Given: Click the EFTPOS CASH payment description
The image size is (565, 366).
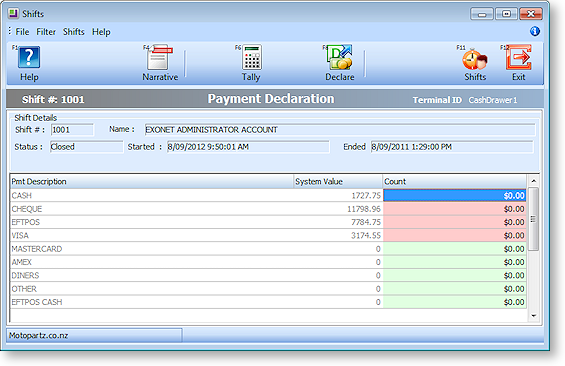Looking at the screenshot, I should click(x=37, y=302).
